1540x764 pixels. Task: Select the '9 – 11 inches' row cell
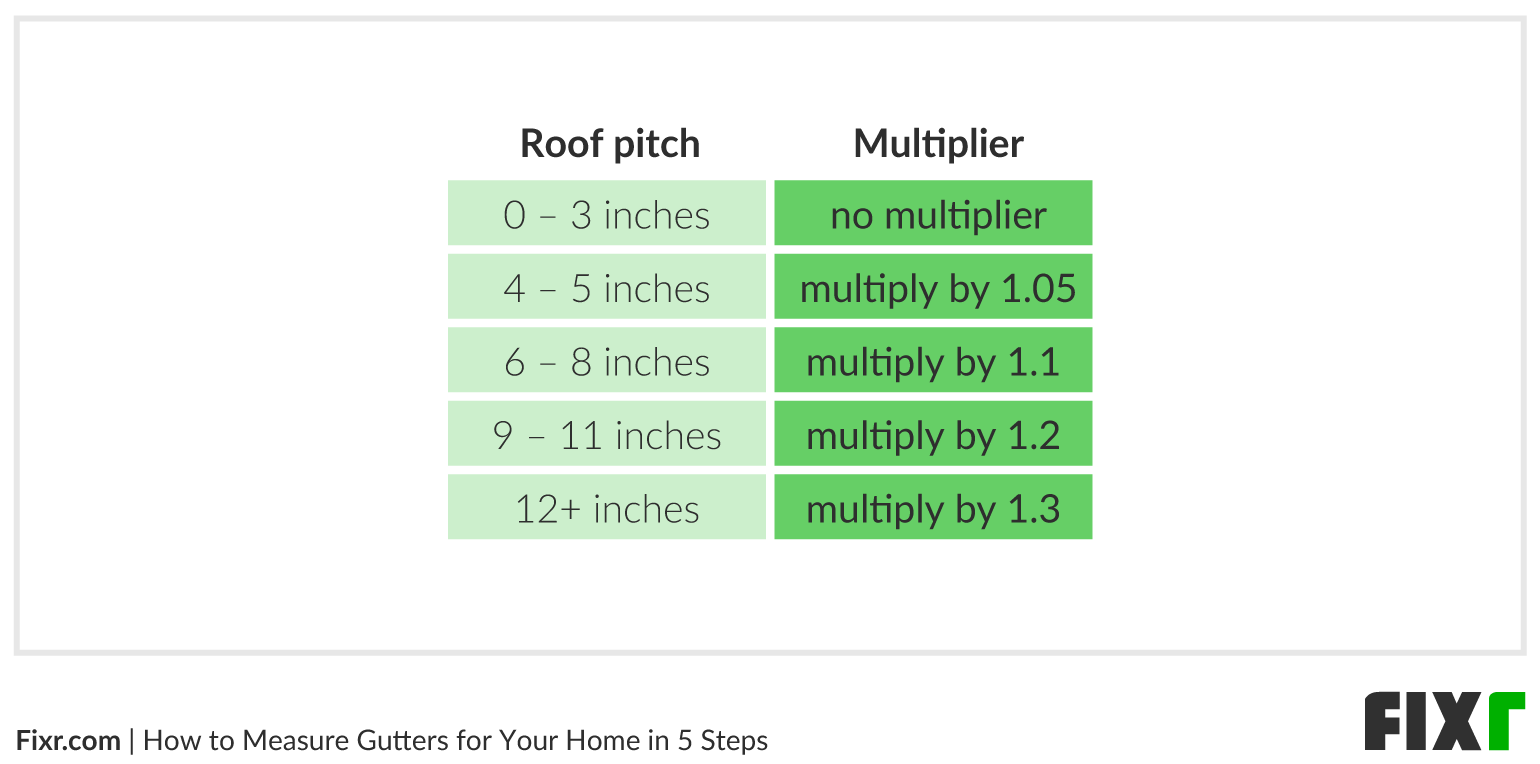607,435
